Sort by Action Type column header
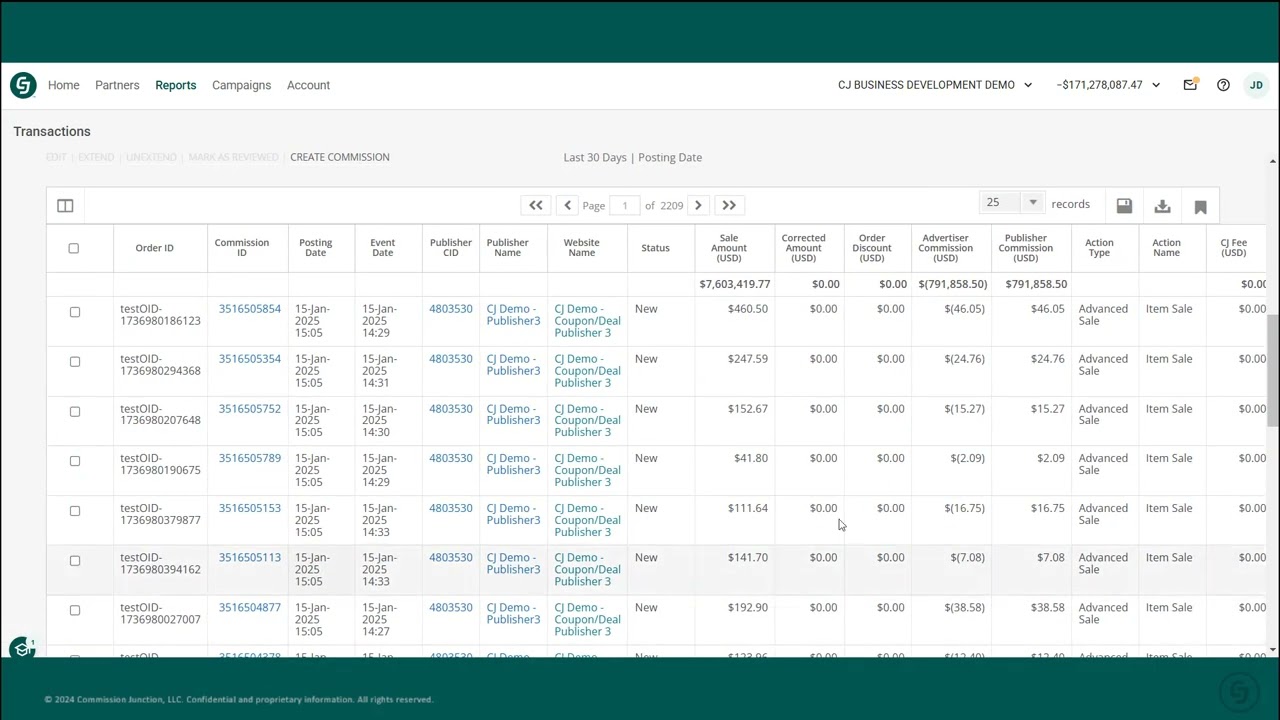The height and width of the screenshot is (720, 1280). pos(1099,248)
